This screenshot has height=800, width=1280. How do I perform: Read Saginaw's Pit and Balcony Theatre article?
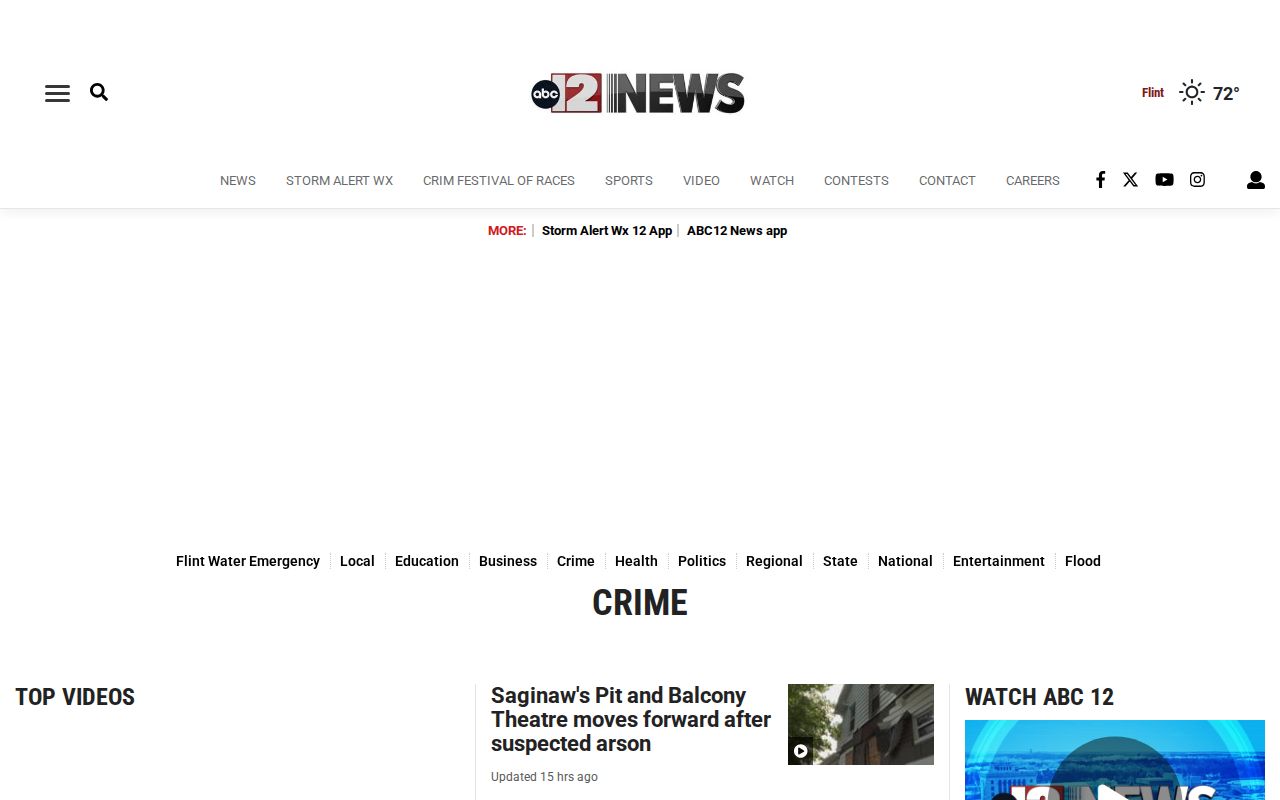pyautogui.click(x=631, y=719)
